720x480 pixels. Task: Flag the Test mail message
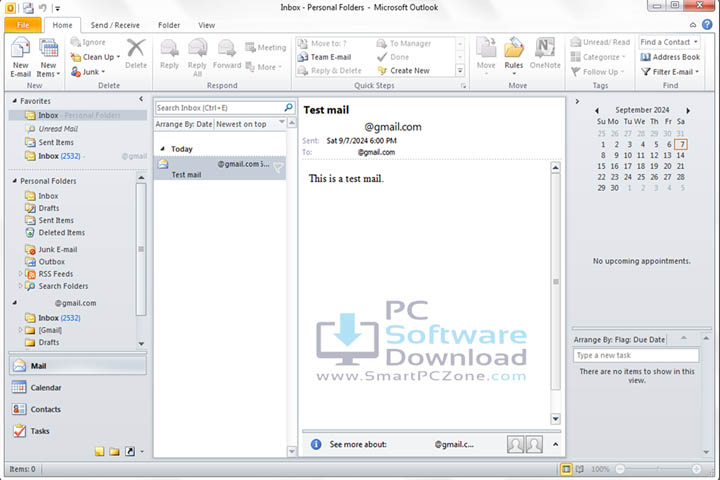278,168
